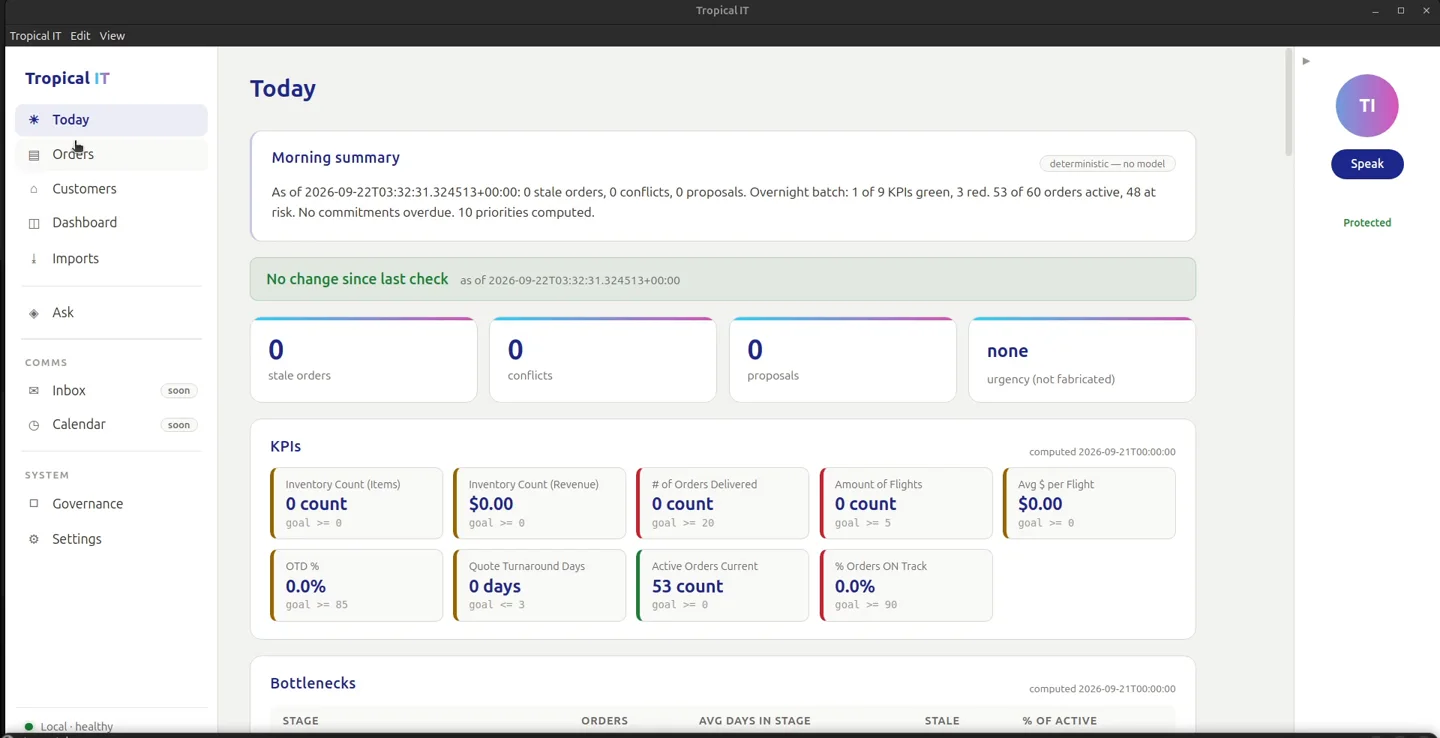1440x738 pixels.
Task: Select the Inbox sidebar entry
Action: pos(111,391)
